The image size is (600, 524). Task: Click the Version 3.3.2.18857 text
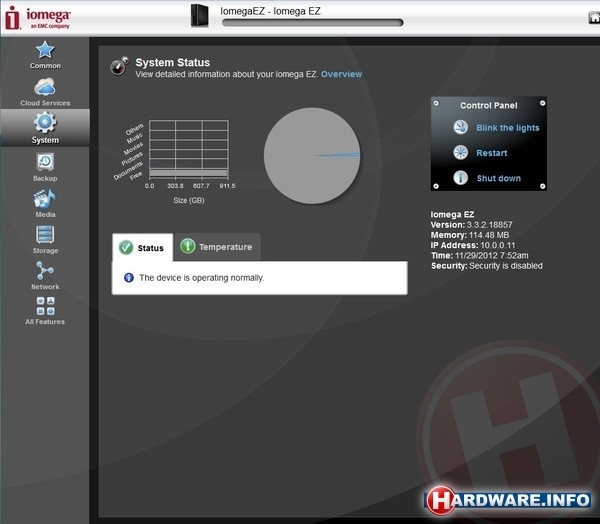471,225
